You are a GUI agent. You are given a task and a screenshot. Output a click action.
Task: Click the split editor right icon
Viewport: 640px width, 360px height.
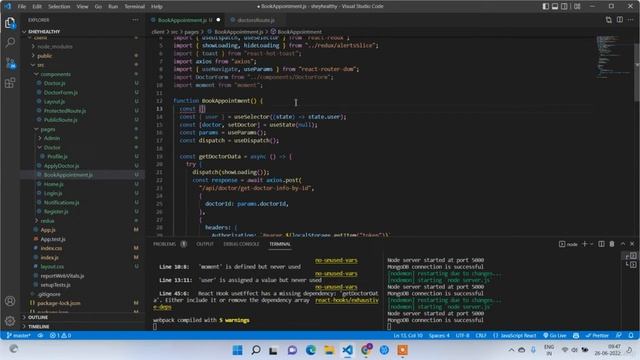coord(620,20)
